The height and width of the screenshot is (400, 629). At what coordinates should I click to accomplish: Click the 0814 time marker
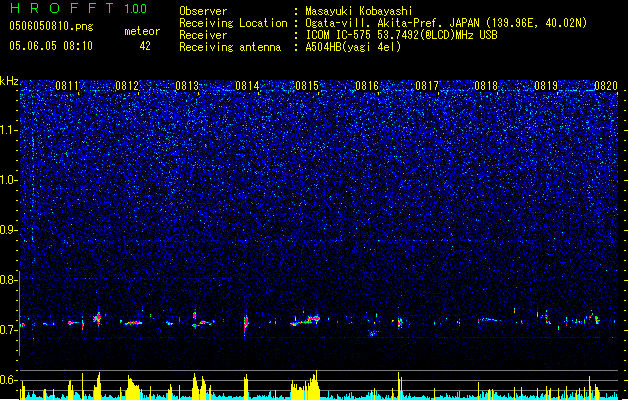(x=247, y=86)
